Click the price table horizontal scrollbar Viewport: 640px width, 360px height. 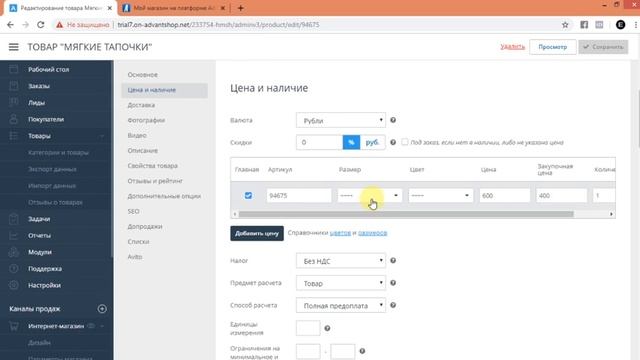(406, 214)
